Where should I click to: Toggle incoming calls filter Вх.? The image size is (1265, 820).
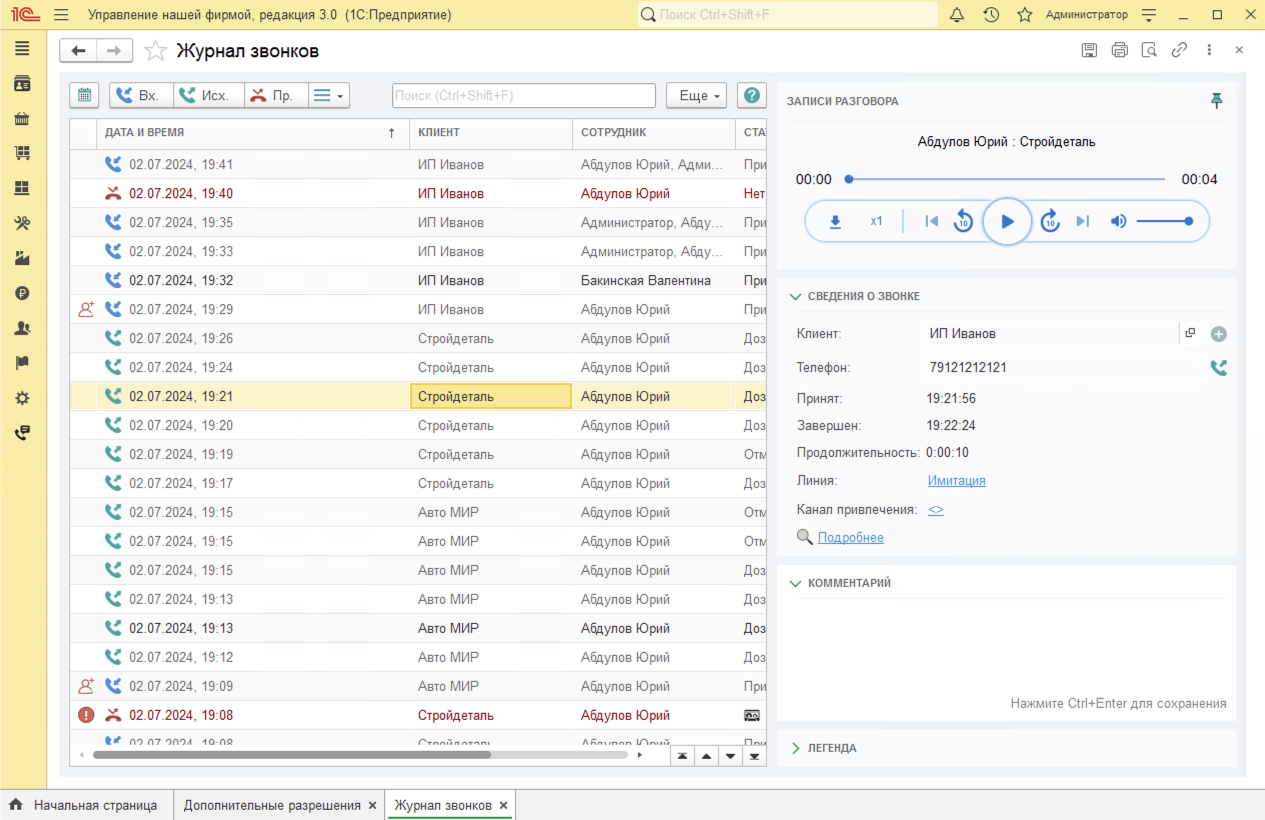(x=140, y=96)
